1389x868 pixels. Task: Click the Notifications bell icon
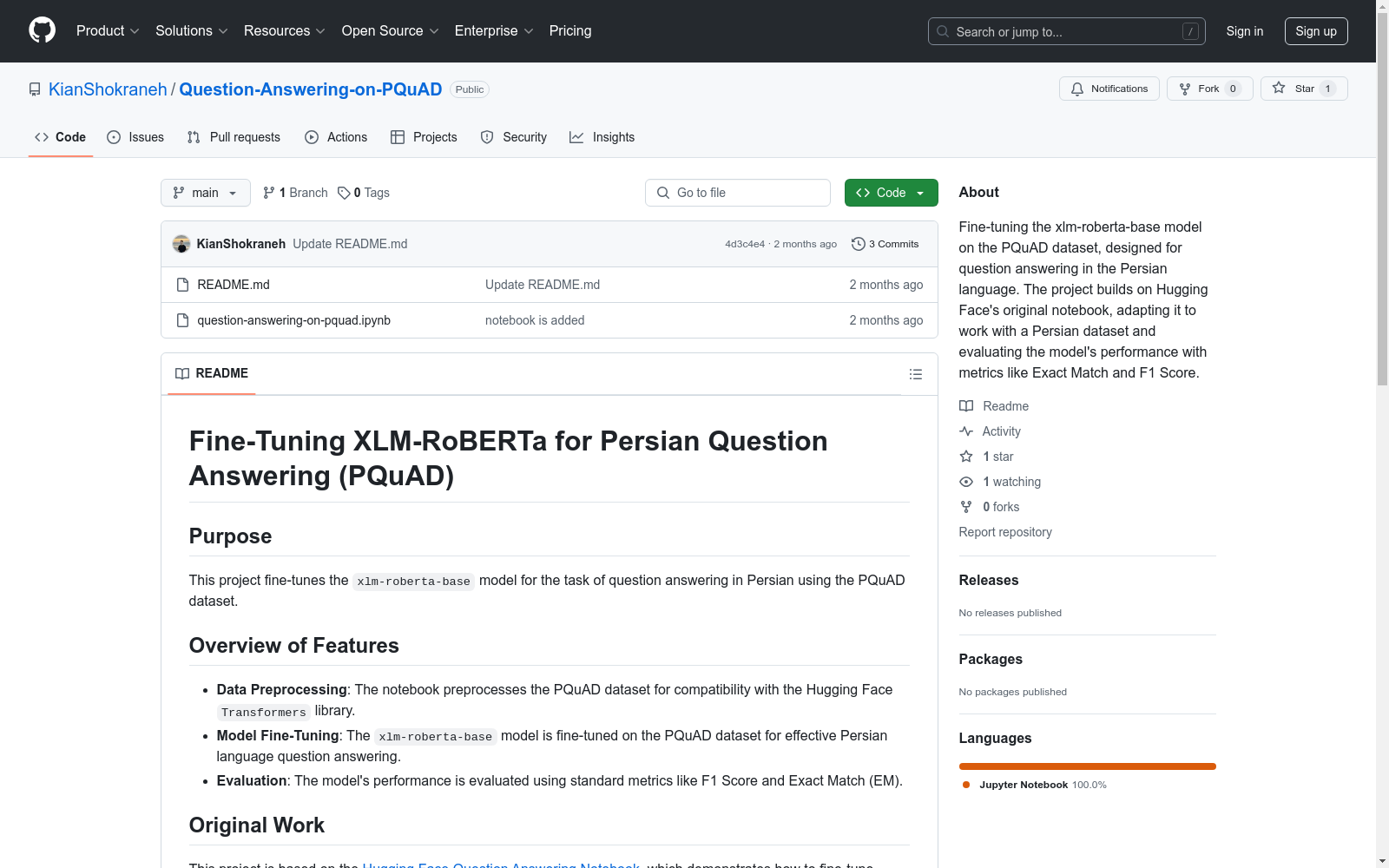(x=1077, y=89)
